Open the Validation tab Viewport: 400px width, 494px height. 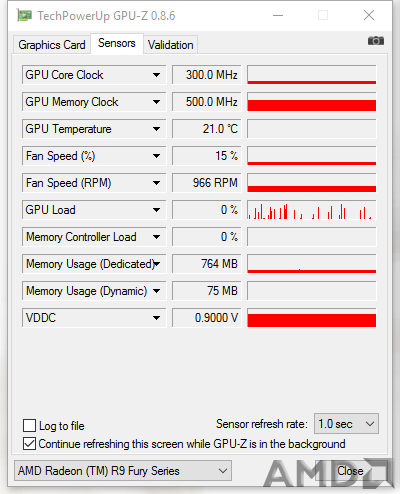click(x=171, y=45)
